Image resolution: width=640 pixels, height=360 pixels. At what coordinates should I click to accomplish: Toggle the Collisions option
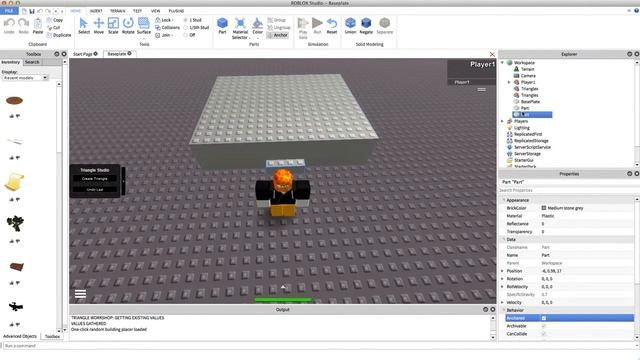point(167,27)
